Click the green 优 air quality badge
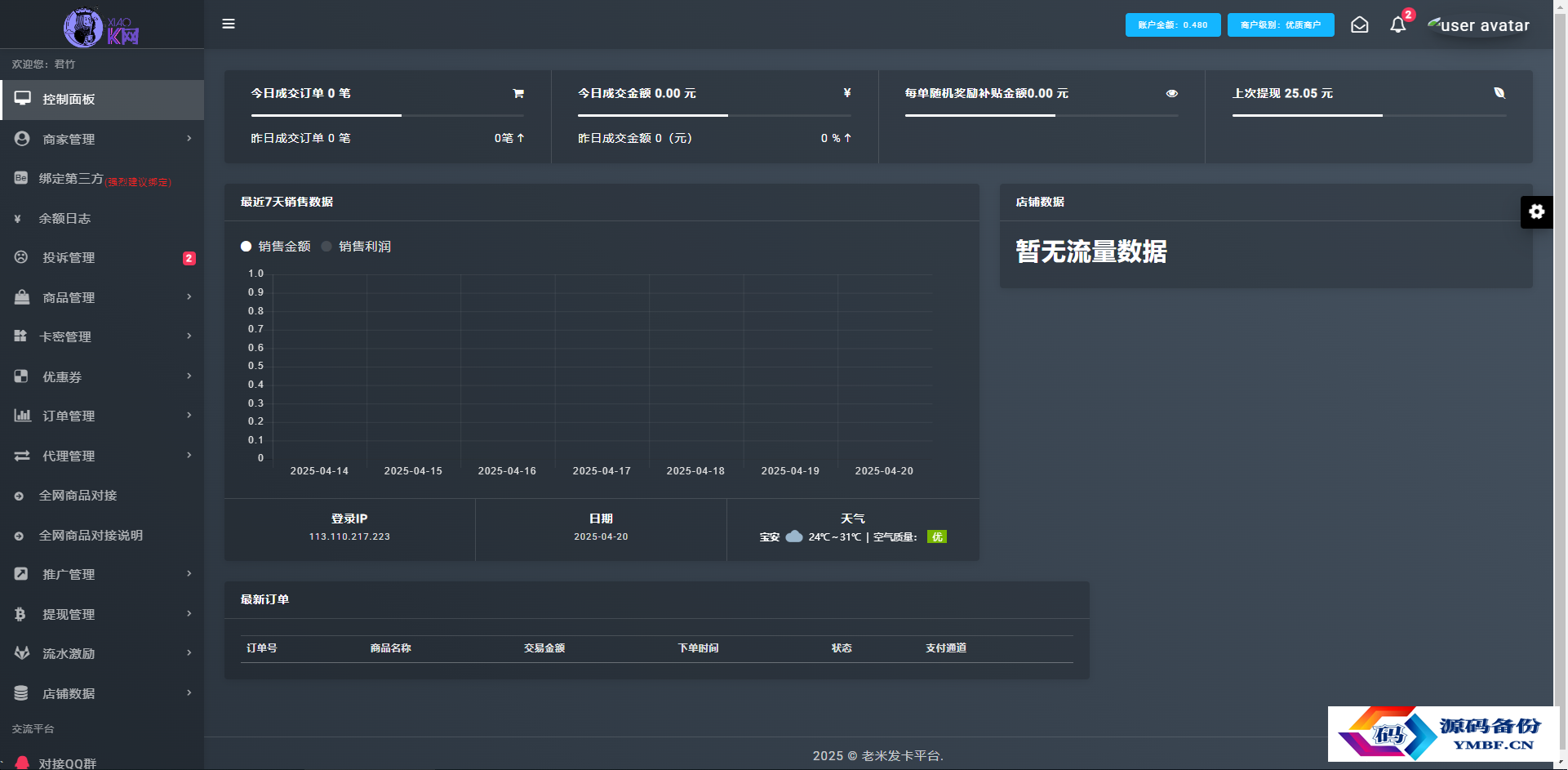1568x770 pixels. 937,536
